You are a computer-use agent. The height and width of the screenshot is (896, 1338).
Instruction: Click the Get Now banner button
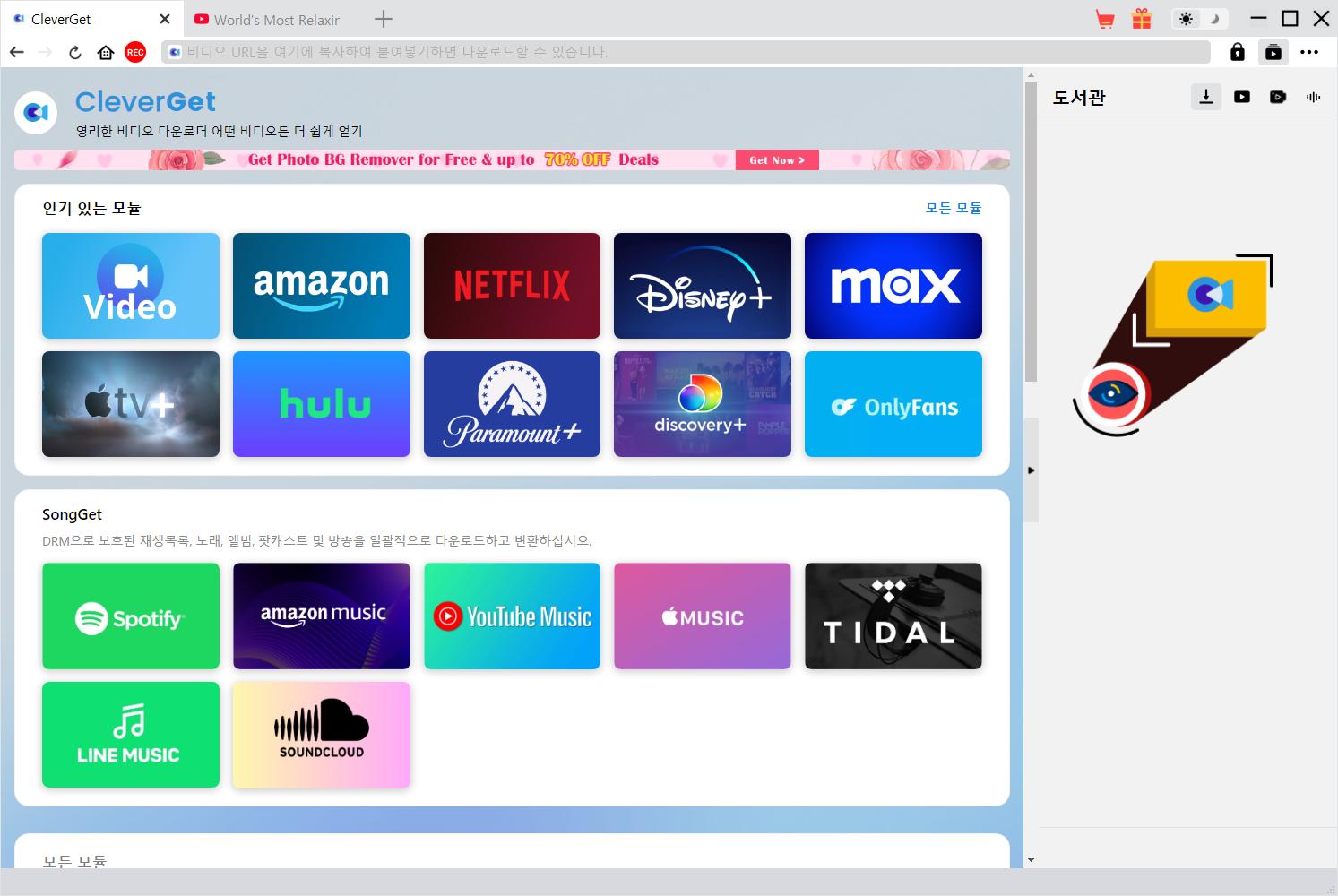777,160
